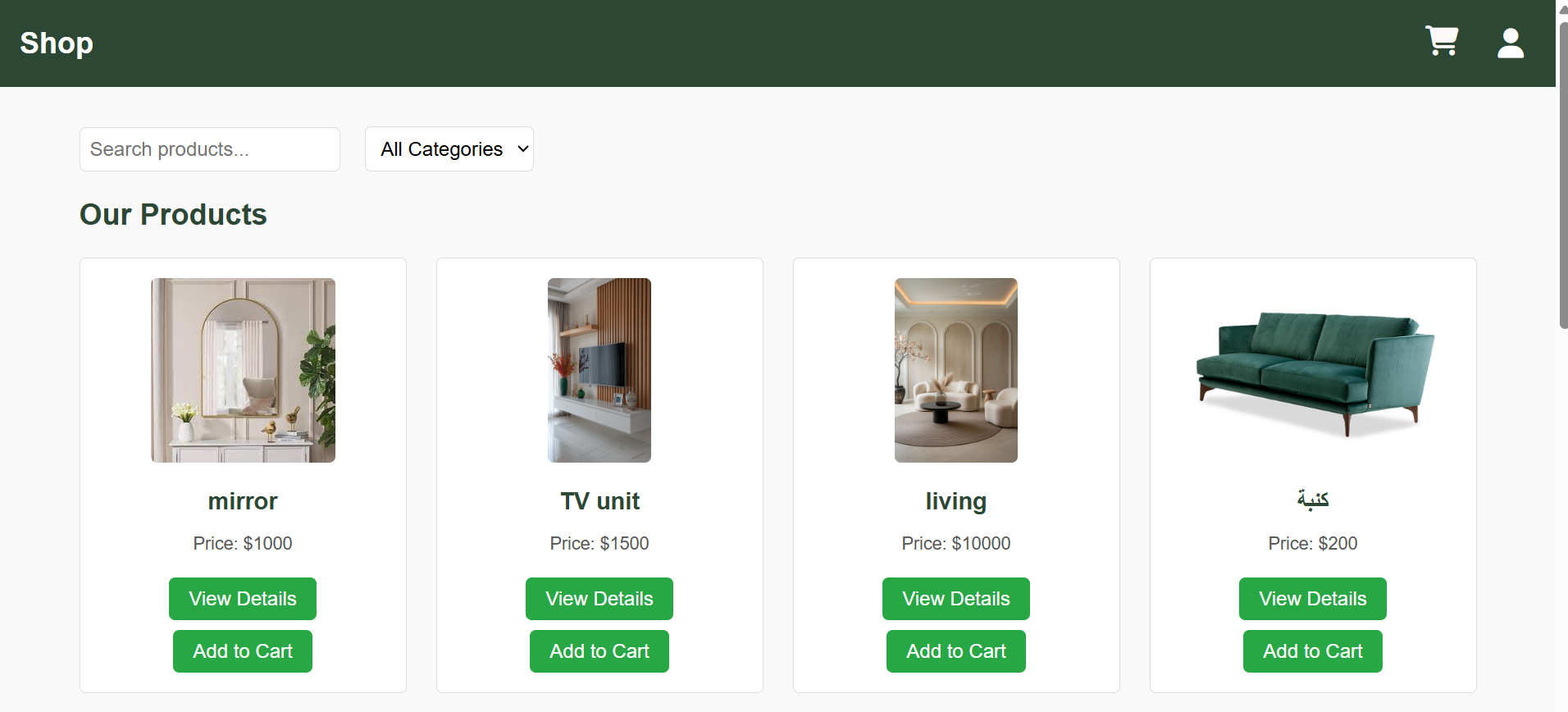View Details for the TV unit

click(x=599, y=599)
